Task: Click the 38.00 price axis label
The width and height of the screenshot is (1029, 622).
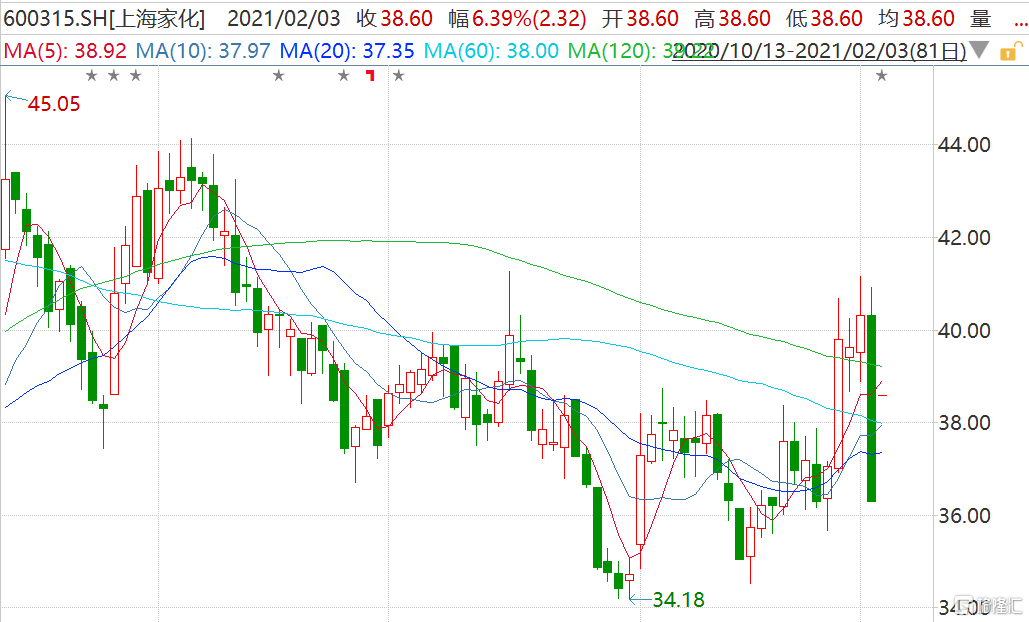Action: coord(964,423)
